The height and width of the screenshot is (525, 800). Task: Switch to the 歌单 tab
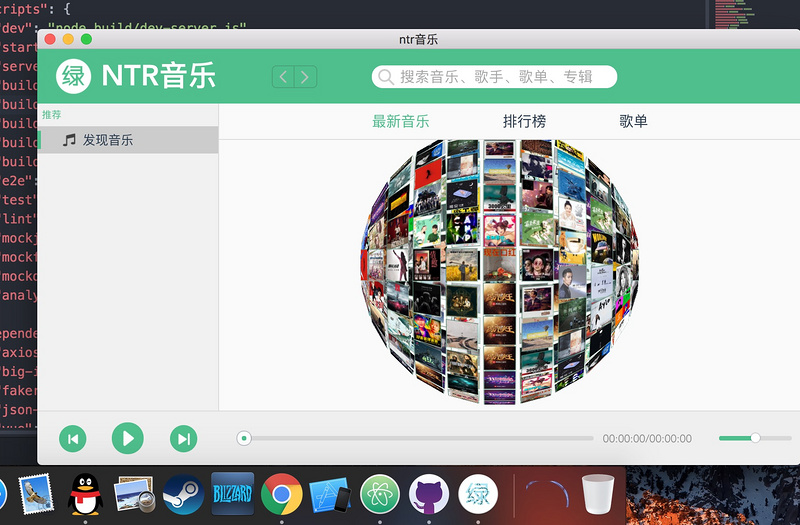click(x=633, y=121)
